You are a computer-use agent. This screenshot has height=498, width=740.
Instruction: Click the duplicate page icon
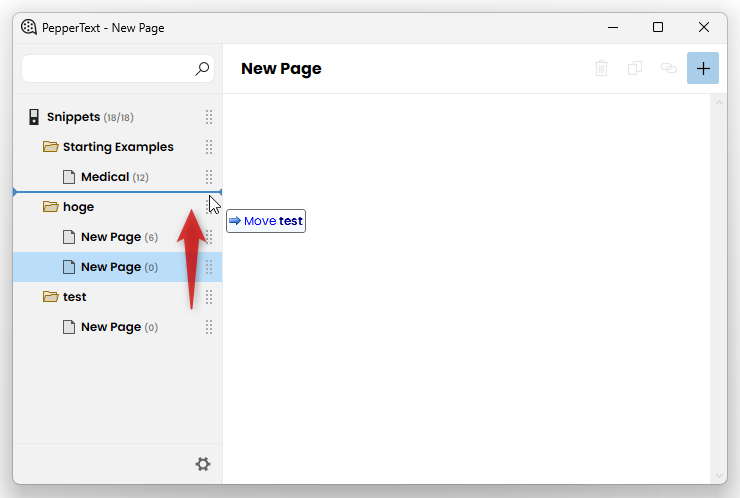tap(635, 68)
